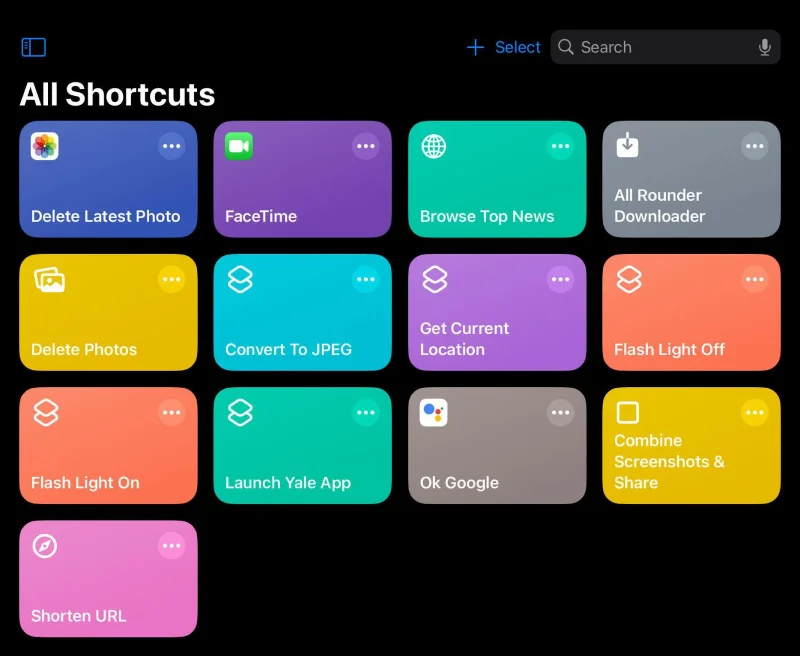The height and width of the screenshot is (656, 800).
Task: Open All Rounder Downloader ellipsis menu
Action: [x=755, y=146]
